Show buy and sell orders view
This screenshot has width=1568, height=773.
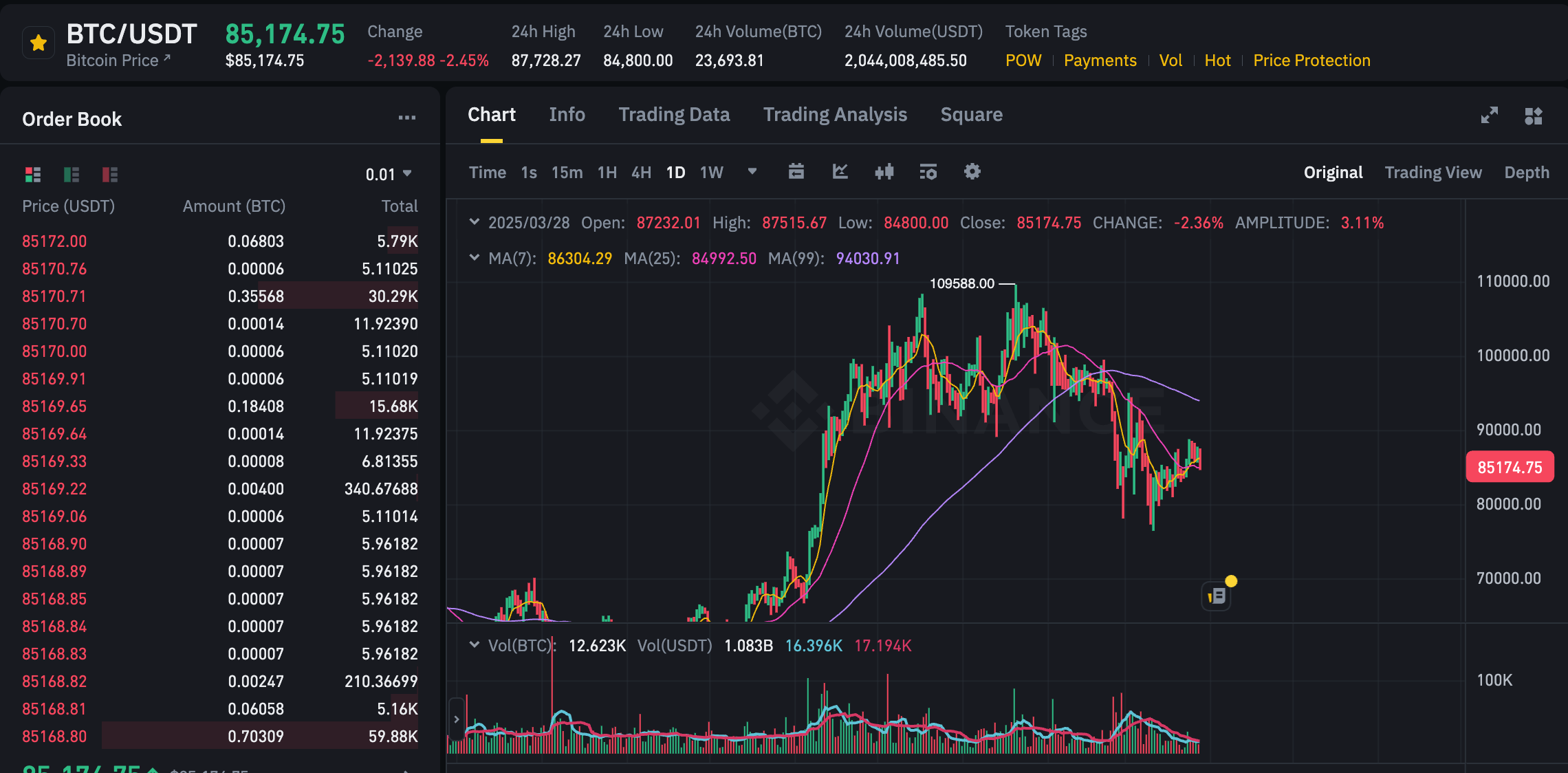pos(32,174)
